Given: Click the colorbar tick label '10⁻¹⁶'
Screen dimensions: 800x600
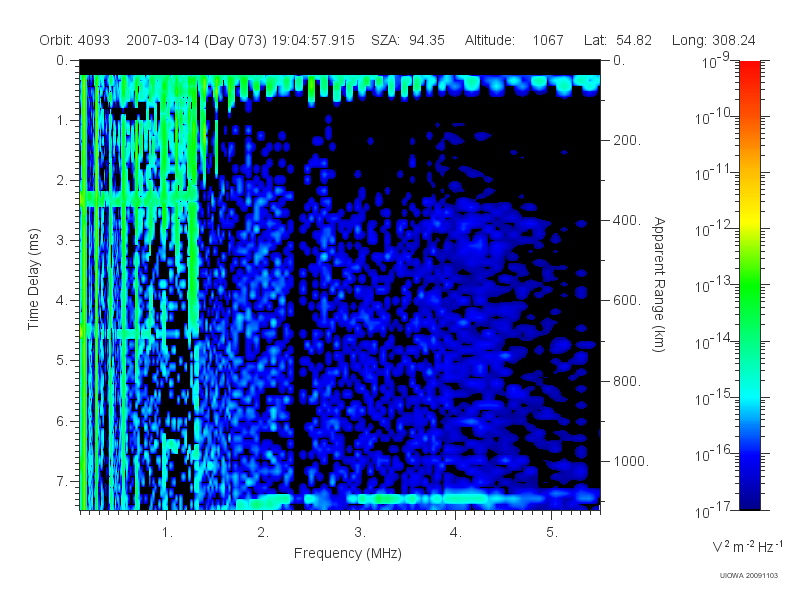Looking at the screenshot, I should tap(715, 454).
